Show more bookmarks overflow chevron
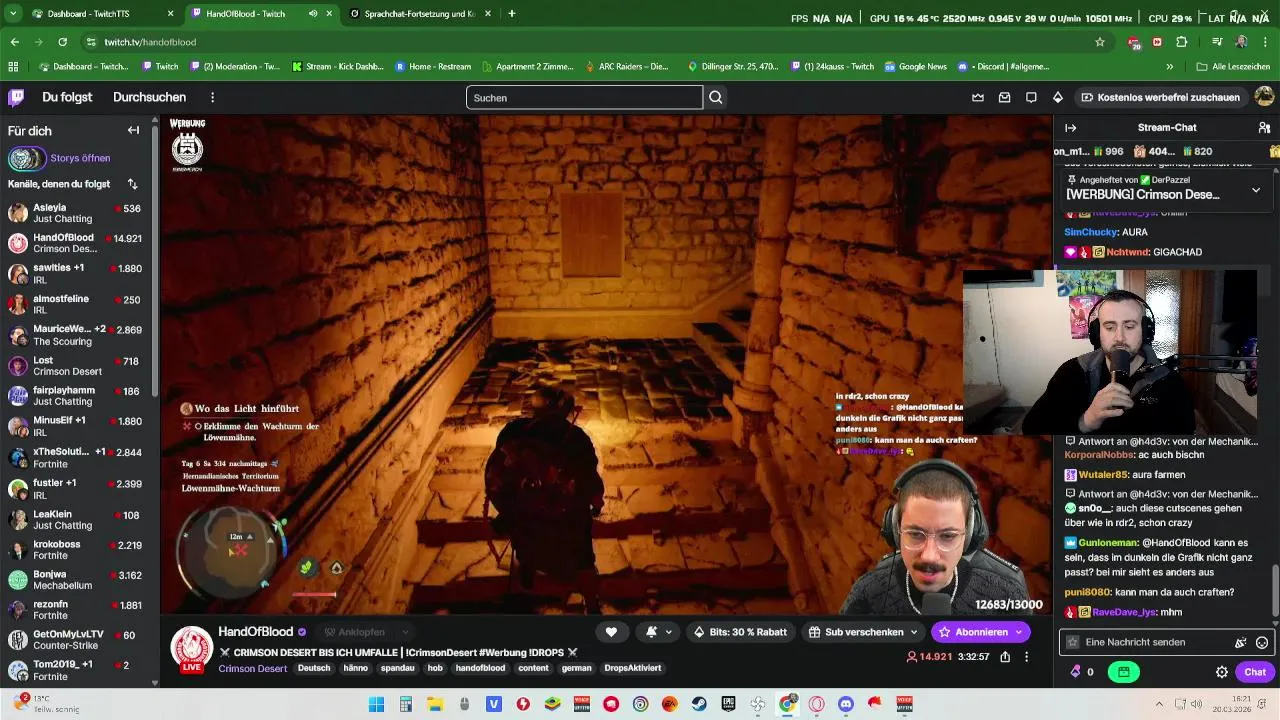Image resolution: width=1280 pixels, height=720 pixels. click(x=1169, y=67)
